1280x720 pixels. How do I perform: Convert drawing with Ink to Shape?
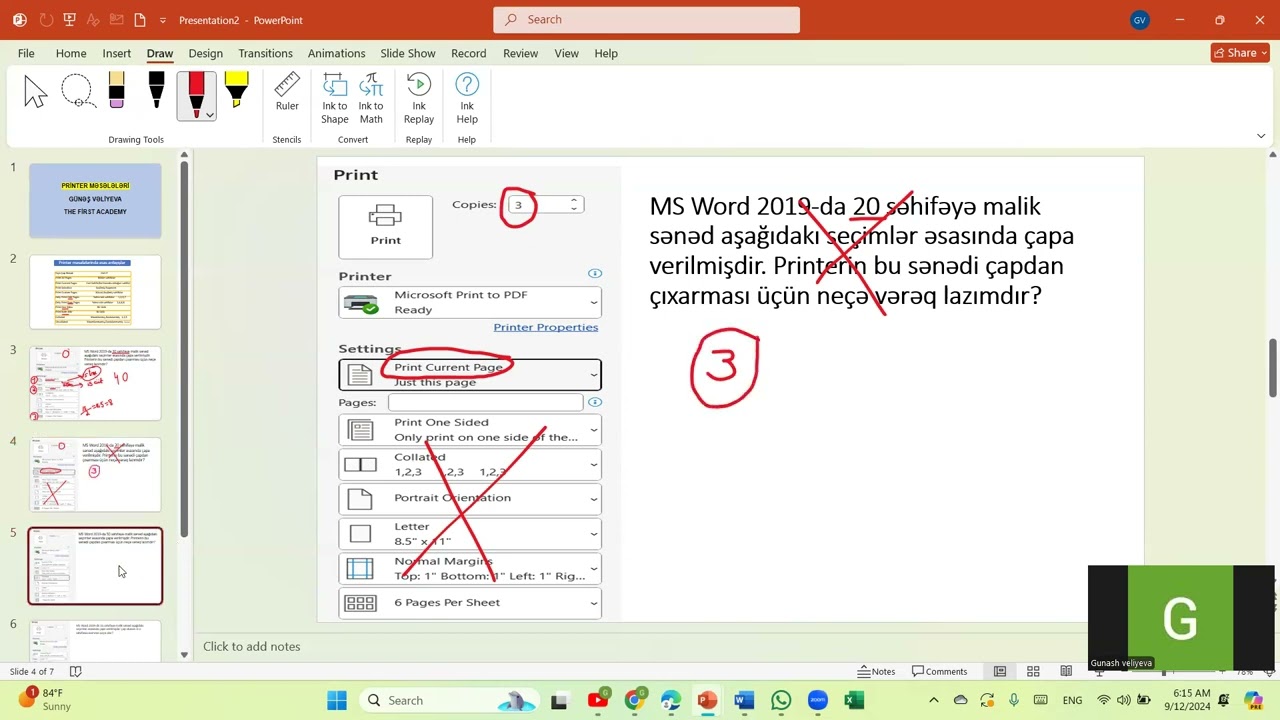click(x=335, y=98)
